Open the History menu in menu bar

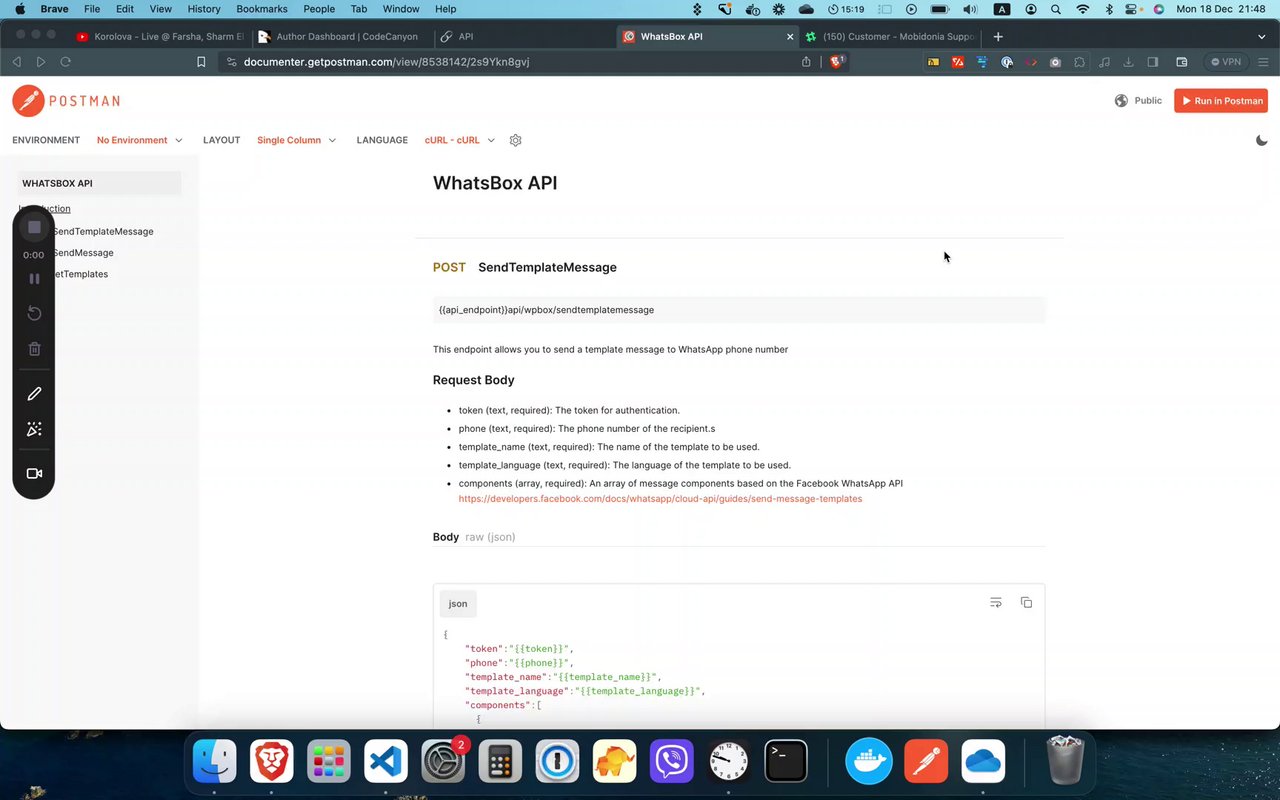[x=204, y=9]
